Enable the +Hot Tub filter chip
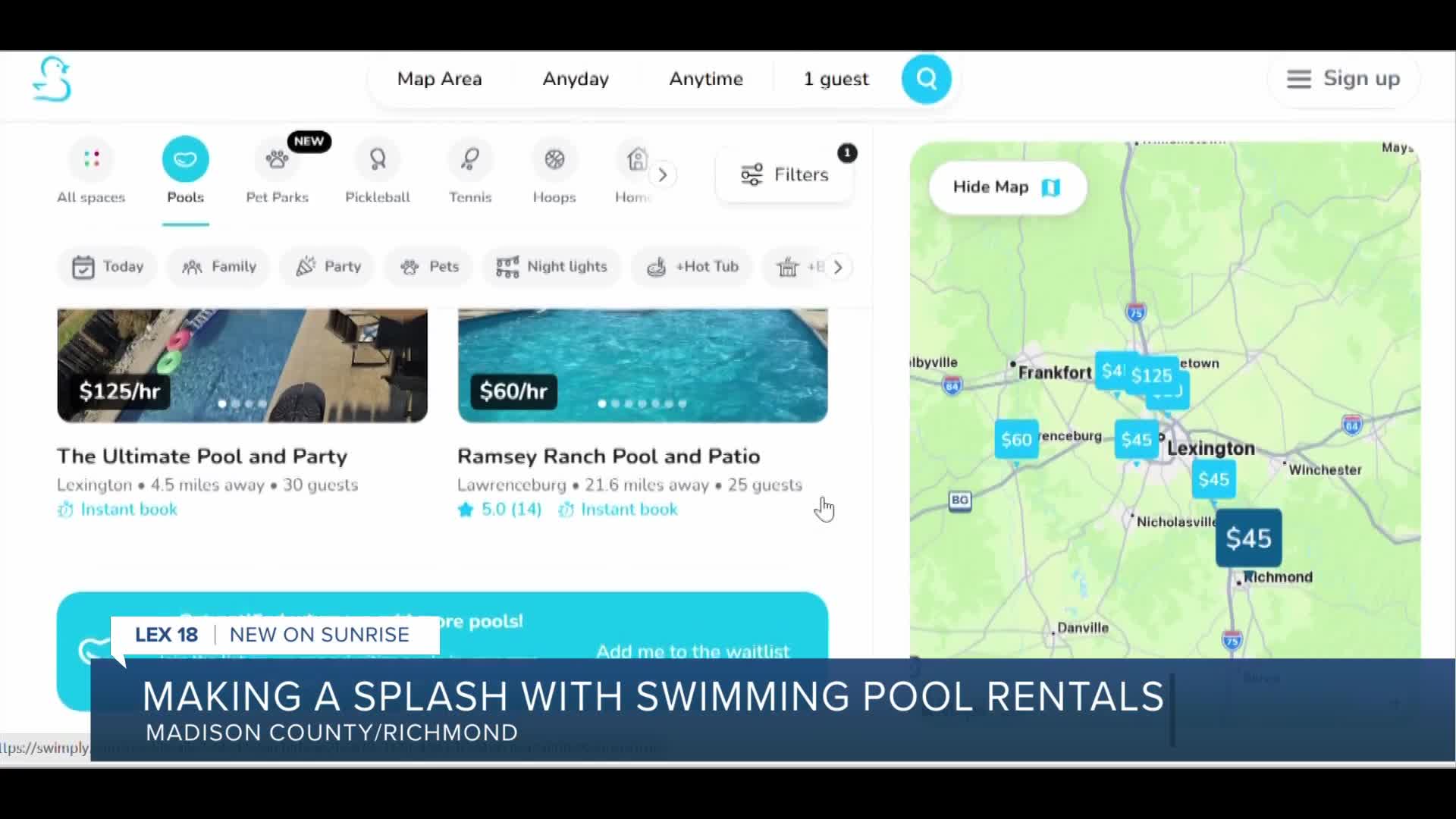 pos(692,267)
